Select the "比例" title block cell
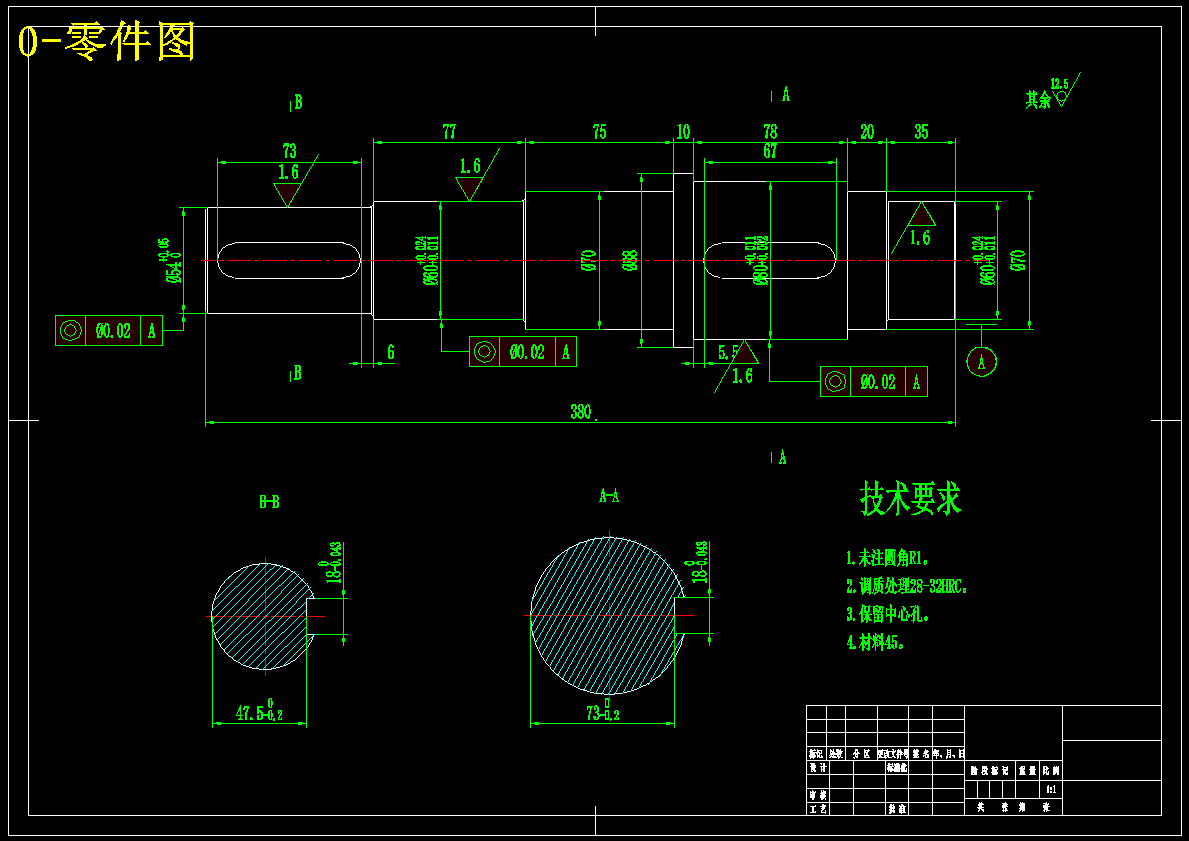 pyautogui.click(x=1051, y=770)
